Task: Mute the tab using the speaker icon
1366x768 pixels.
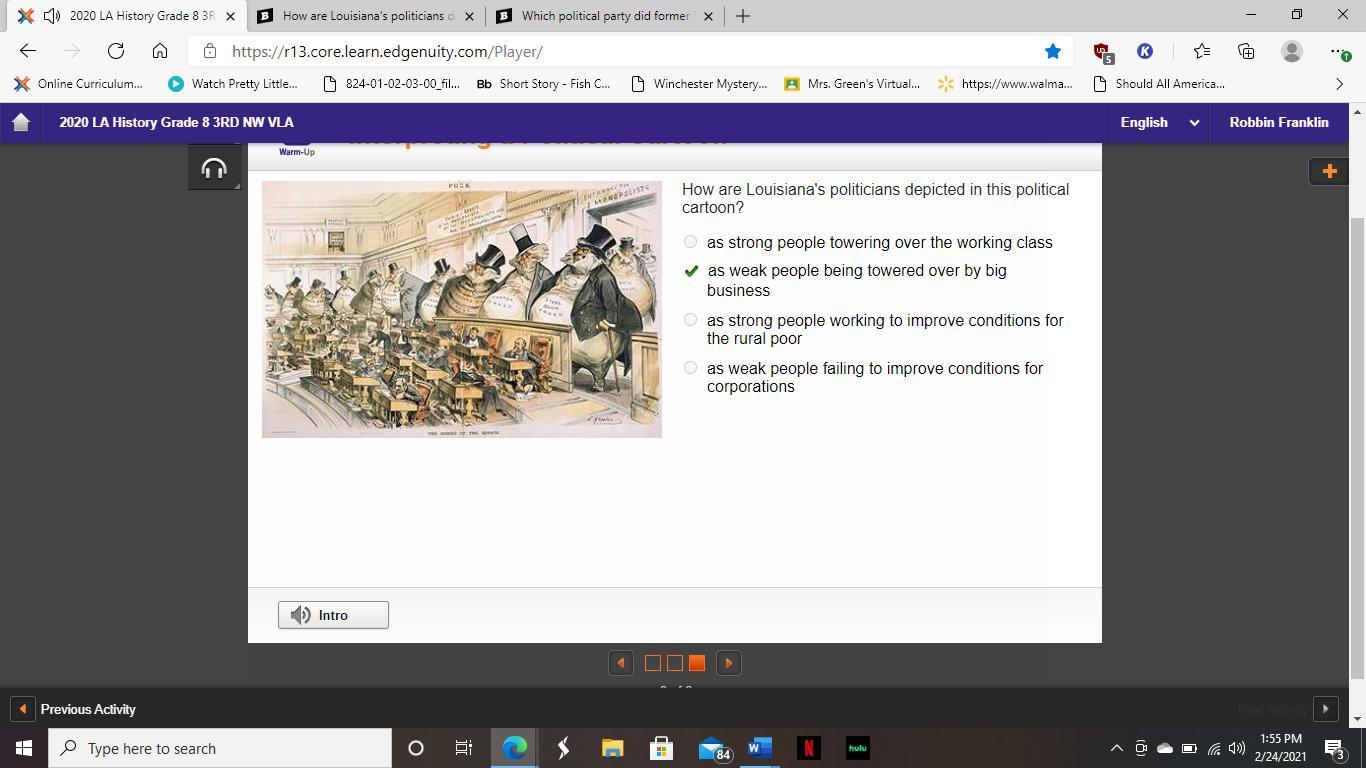Action: tap(51, 16)
